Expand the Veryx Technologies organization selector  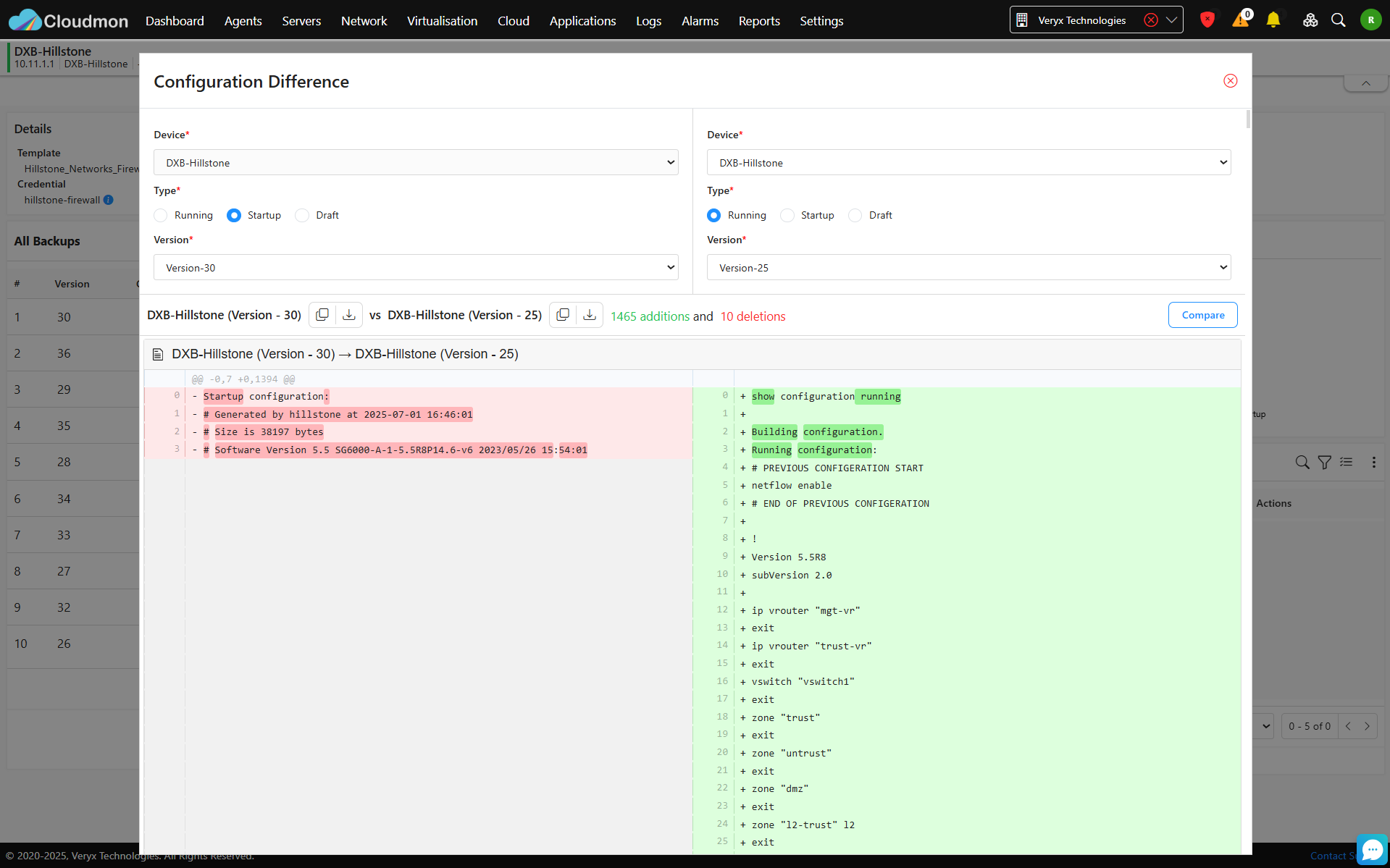1171,20
